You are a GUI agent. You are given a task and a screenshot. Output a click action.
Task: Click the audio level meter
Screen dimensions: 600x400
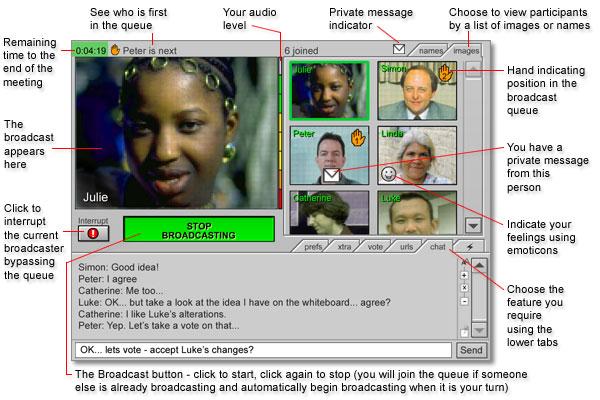pos(281,140)
